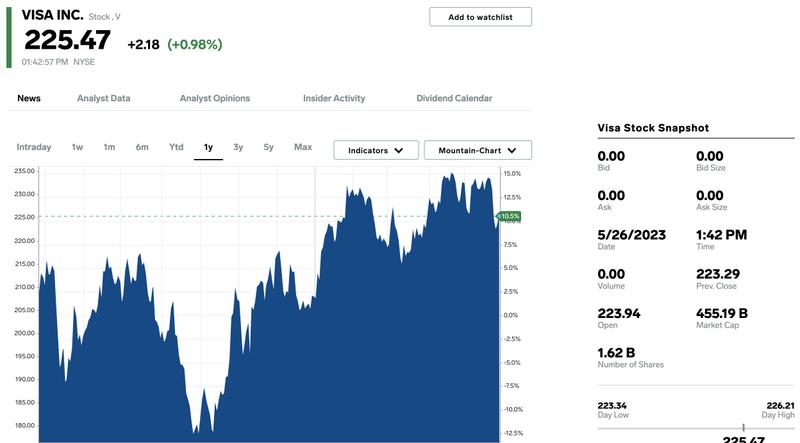Click the green 10.5% price marker on chart
The image size is (800, 443).
coord(509,216)
